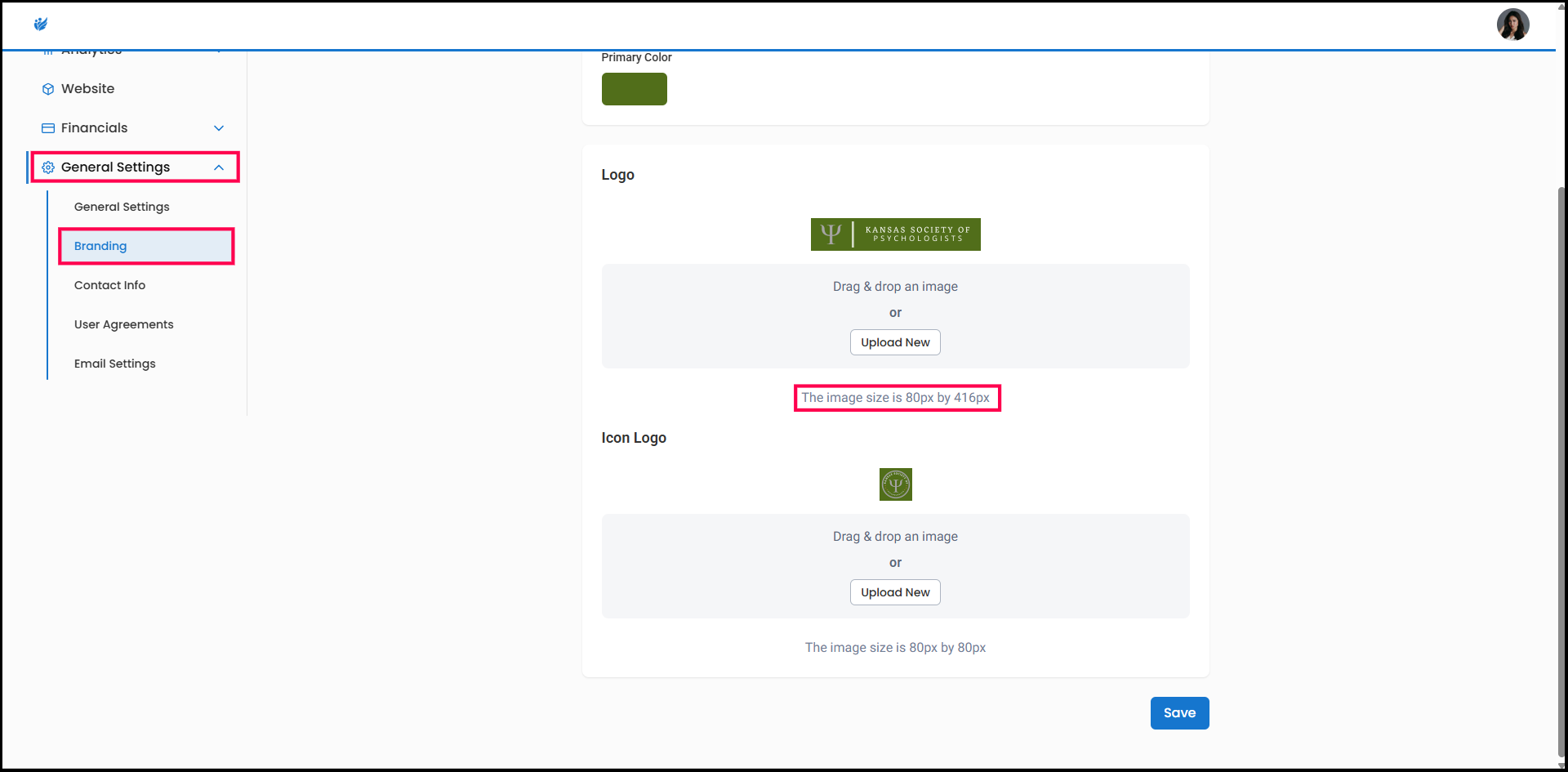Select the Branding sub-item
The image size is (1568, 772).
(x=100, y=246)
